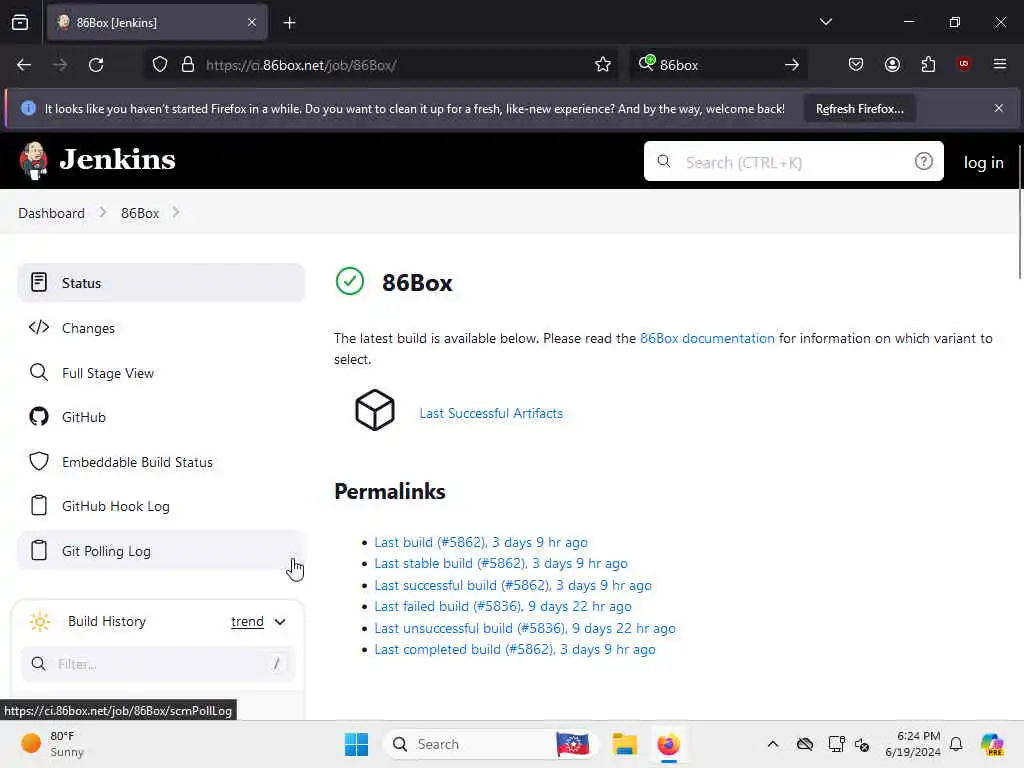1024x768 pixels.
Task: Click the Embeddable Build Status shield icon
Action: 39,461
